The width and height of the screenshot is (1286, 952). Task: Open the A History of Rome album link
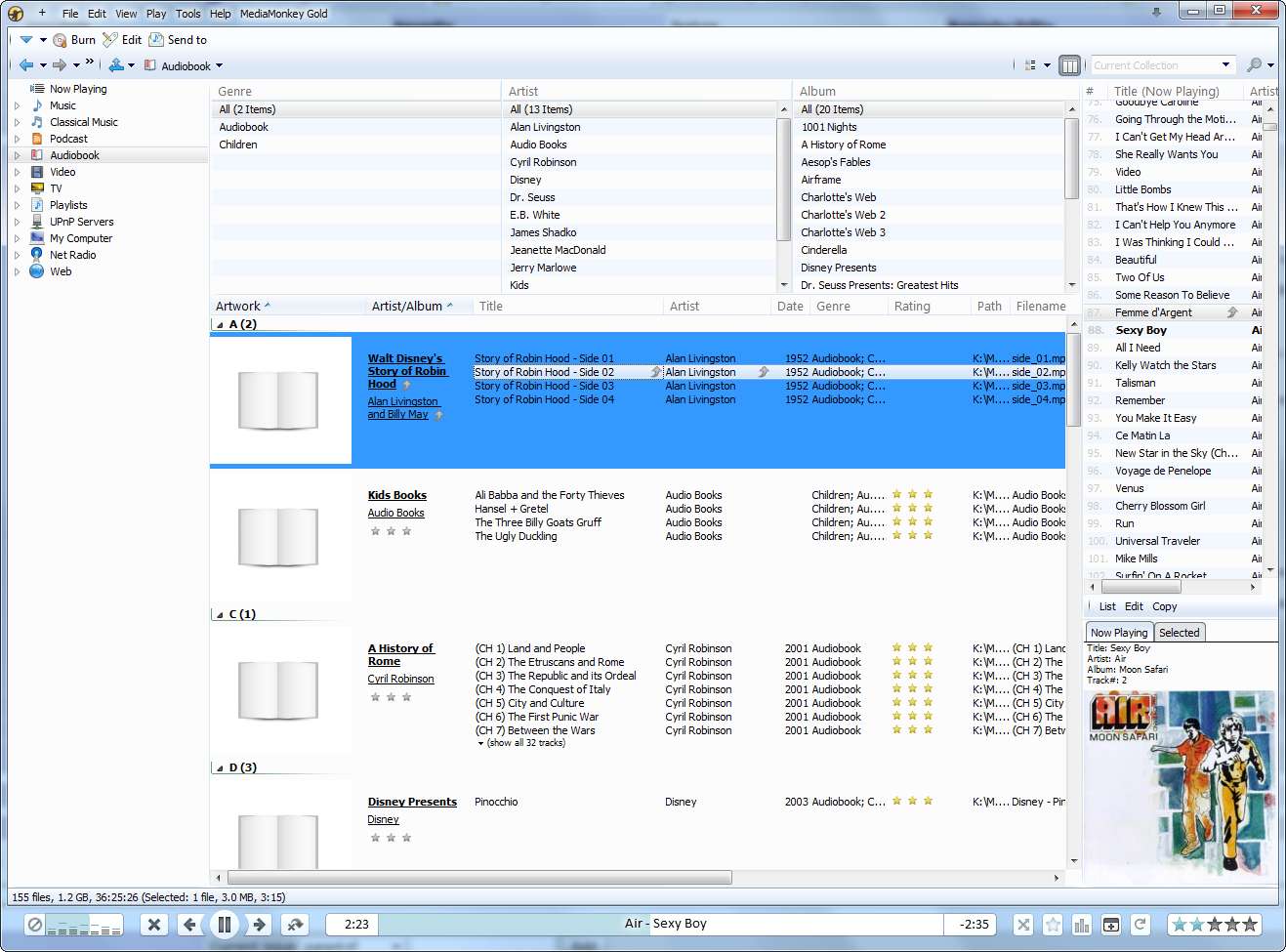[400, 655]
